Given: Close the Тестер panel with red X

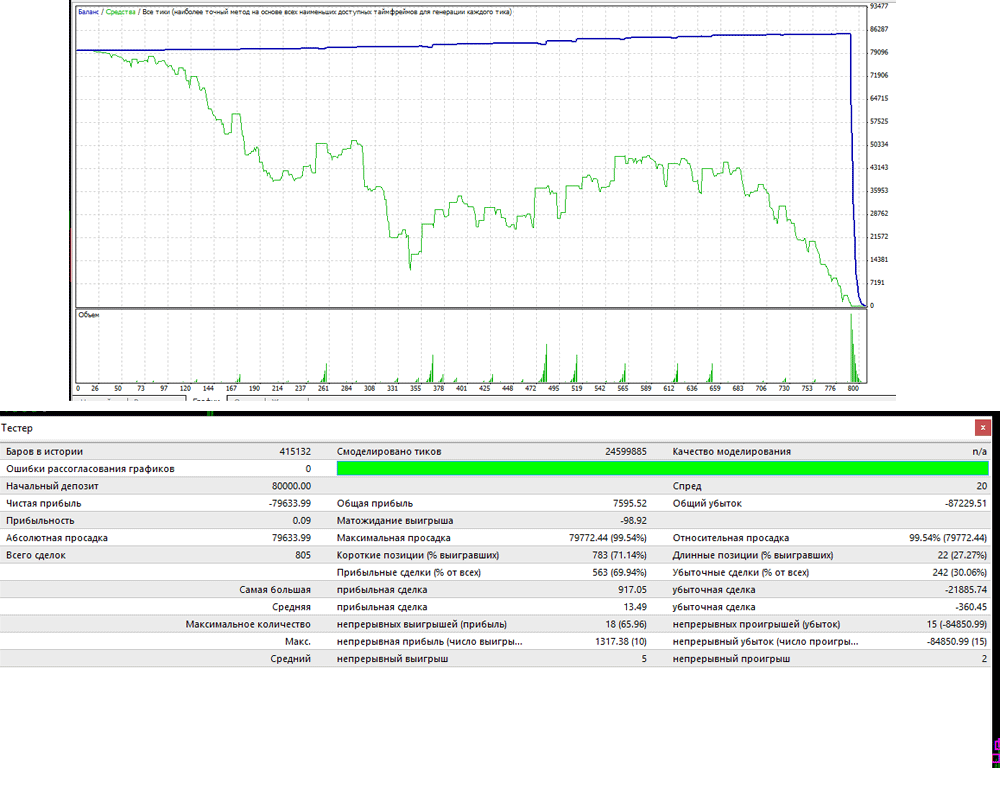Looking at the screenshot, I should click(x=983, y=427).
